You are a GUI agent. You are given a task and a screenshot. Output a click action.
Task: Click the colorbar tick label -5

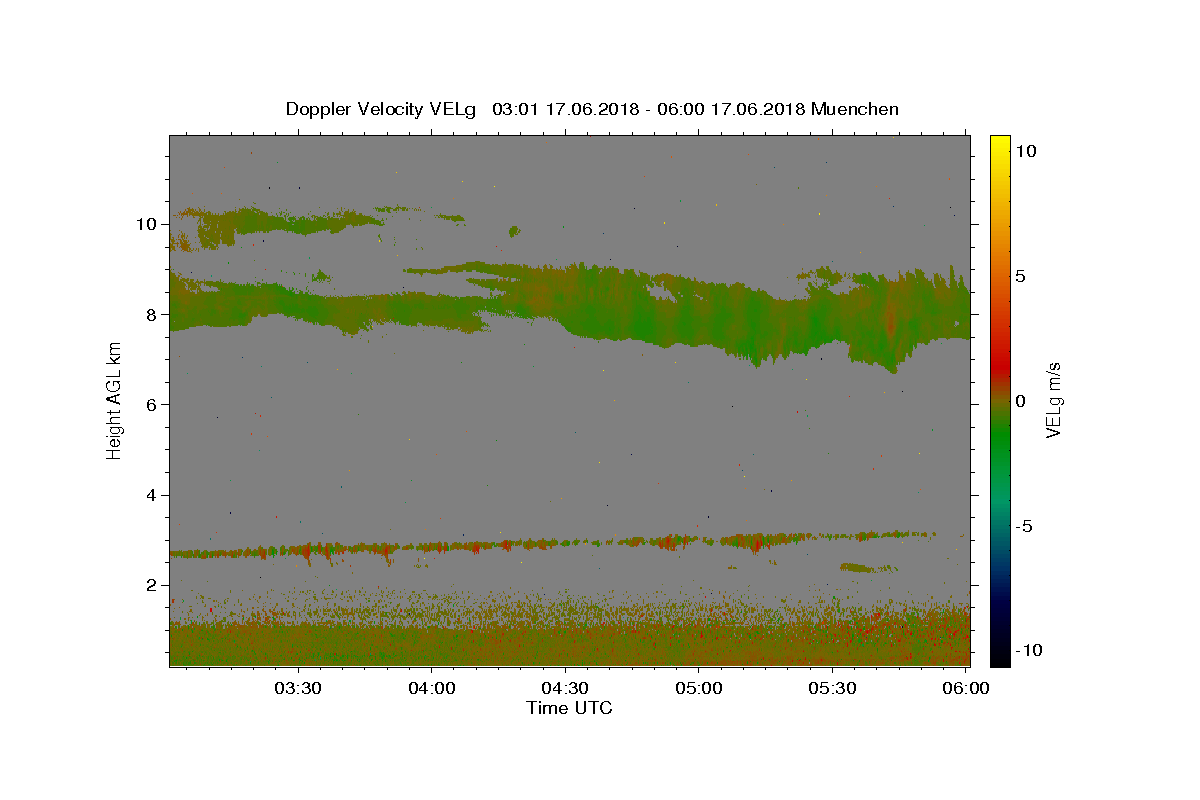coord(1023,526)
